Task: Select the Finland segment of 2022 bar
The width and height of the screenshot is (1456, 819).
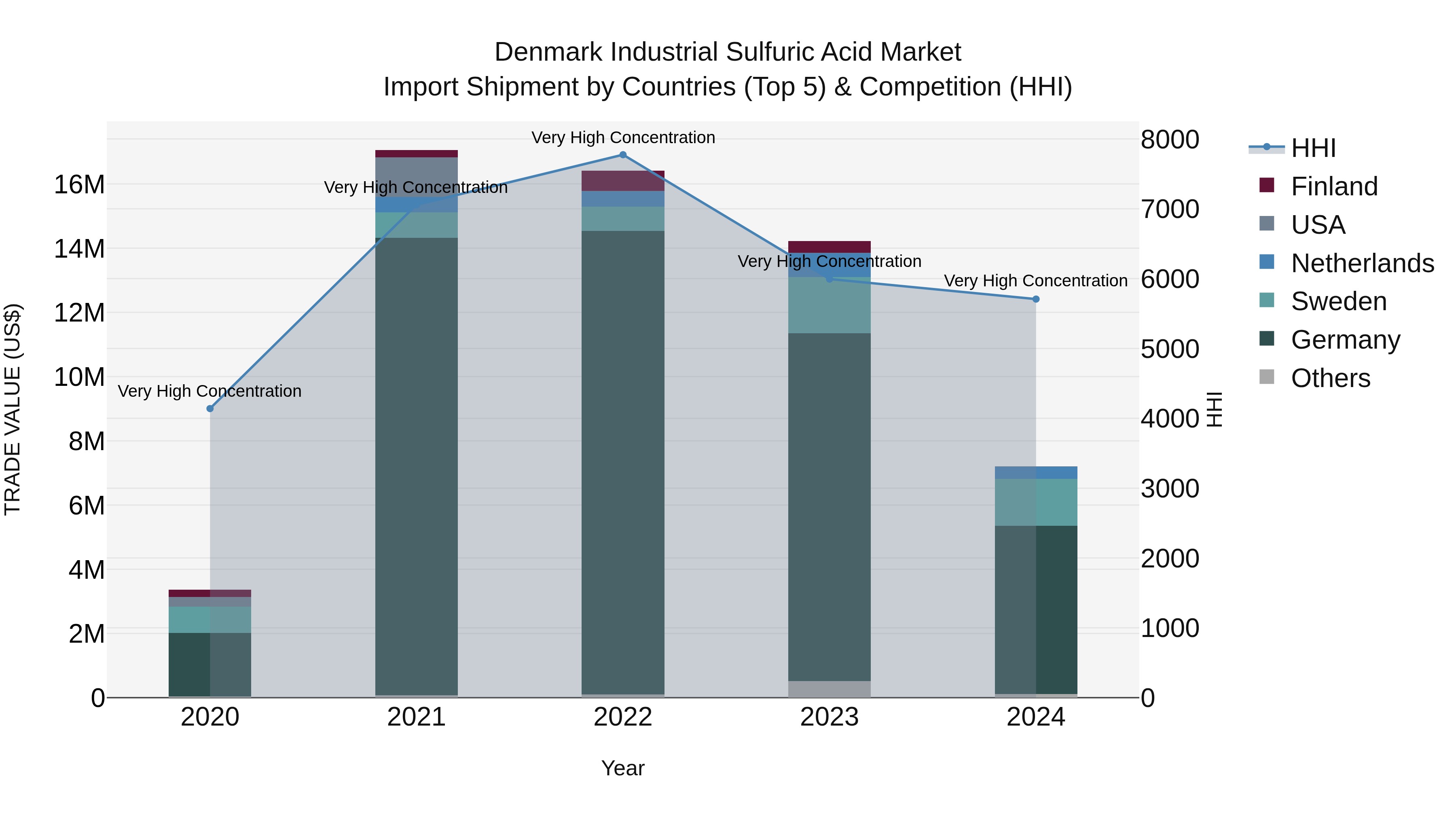Action: pos(623,181)
